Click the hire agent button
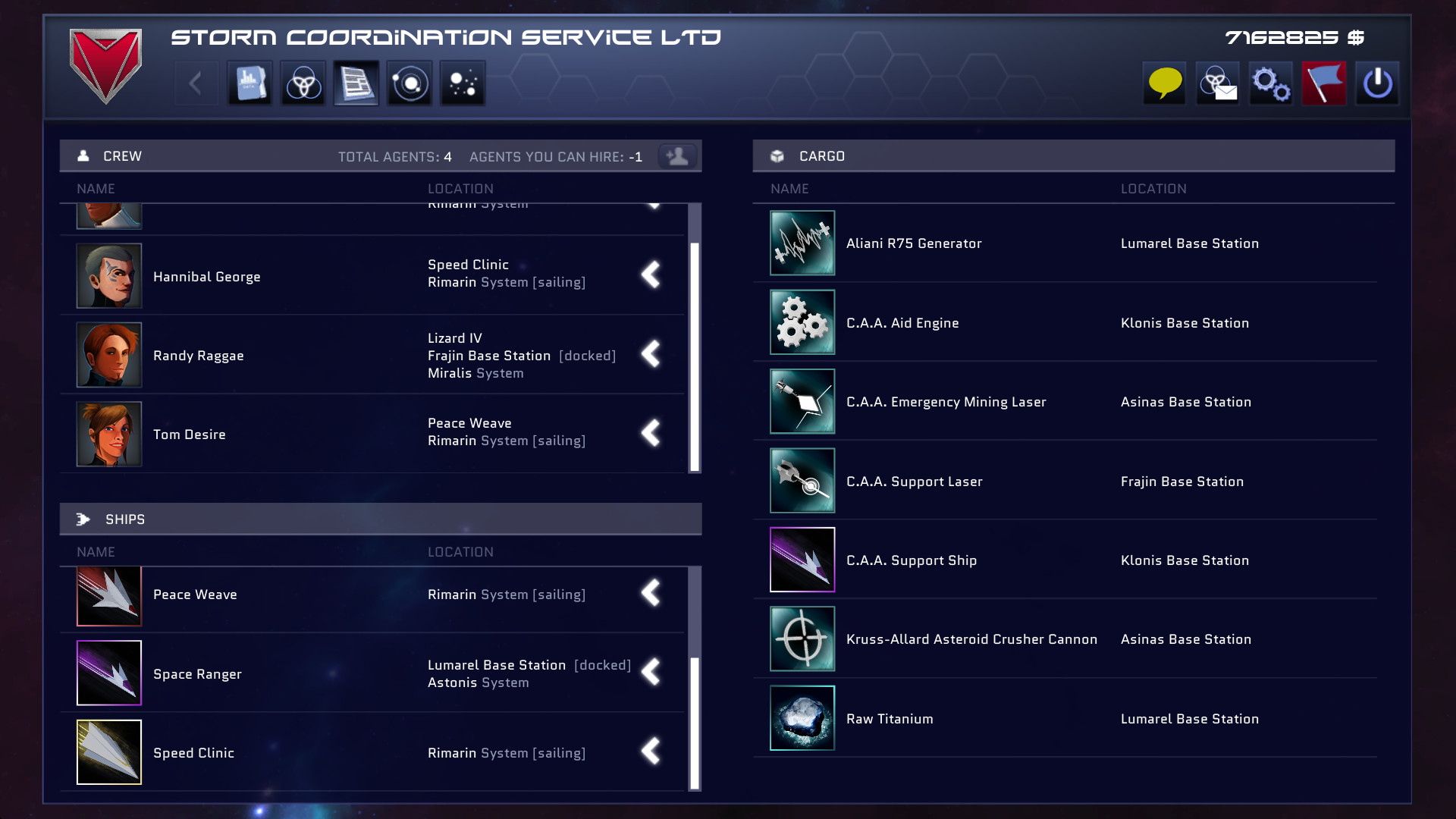This screenshot has height=819, width=1456. pos(677,155)
